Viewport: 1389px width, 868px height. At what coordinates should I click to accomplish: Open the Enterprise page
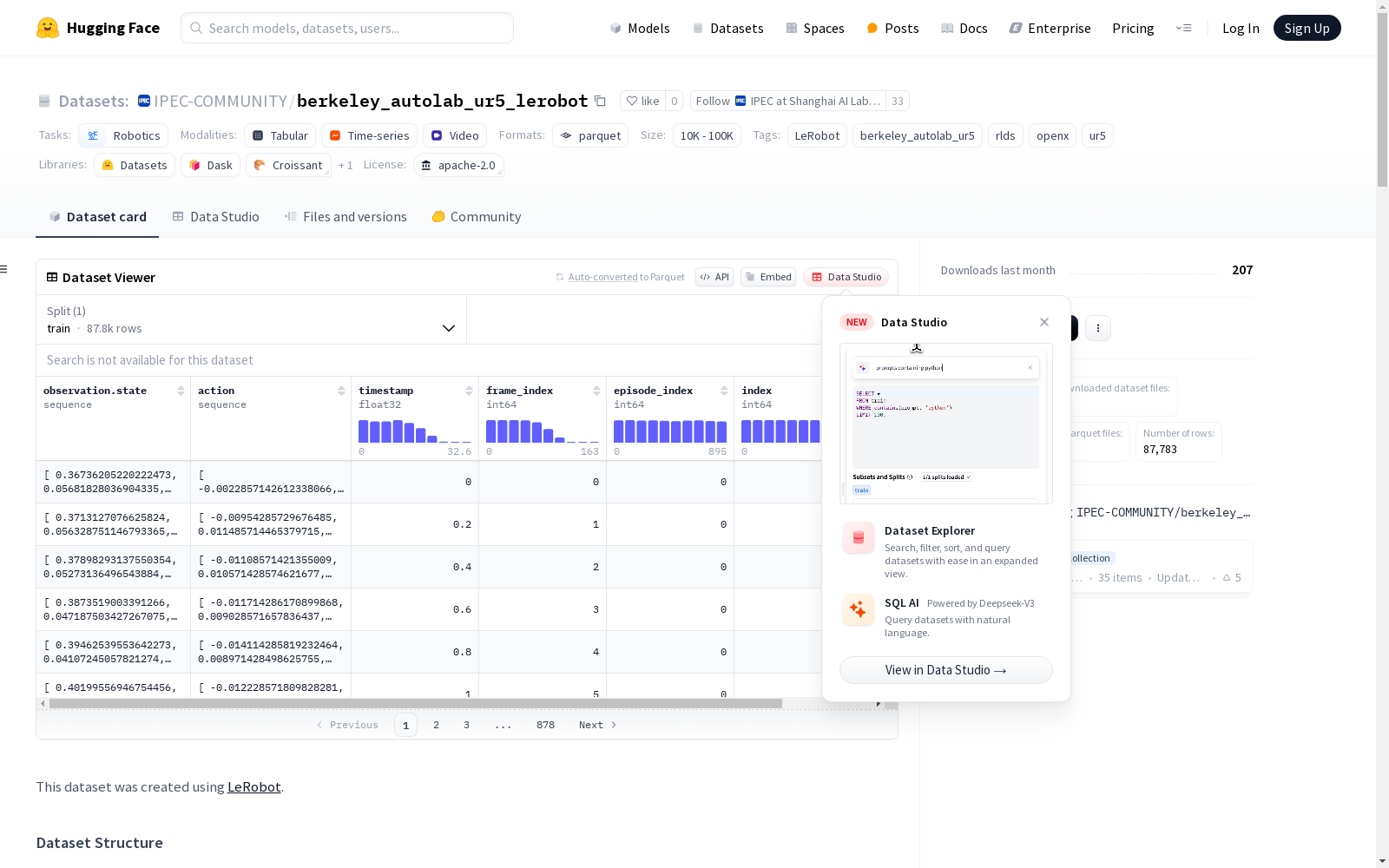pos(1050,28)
